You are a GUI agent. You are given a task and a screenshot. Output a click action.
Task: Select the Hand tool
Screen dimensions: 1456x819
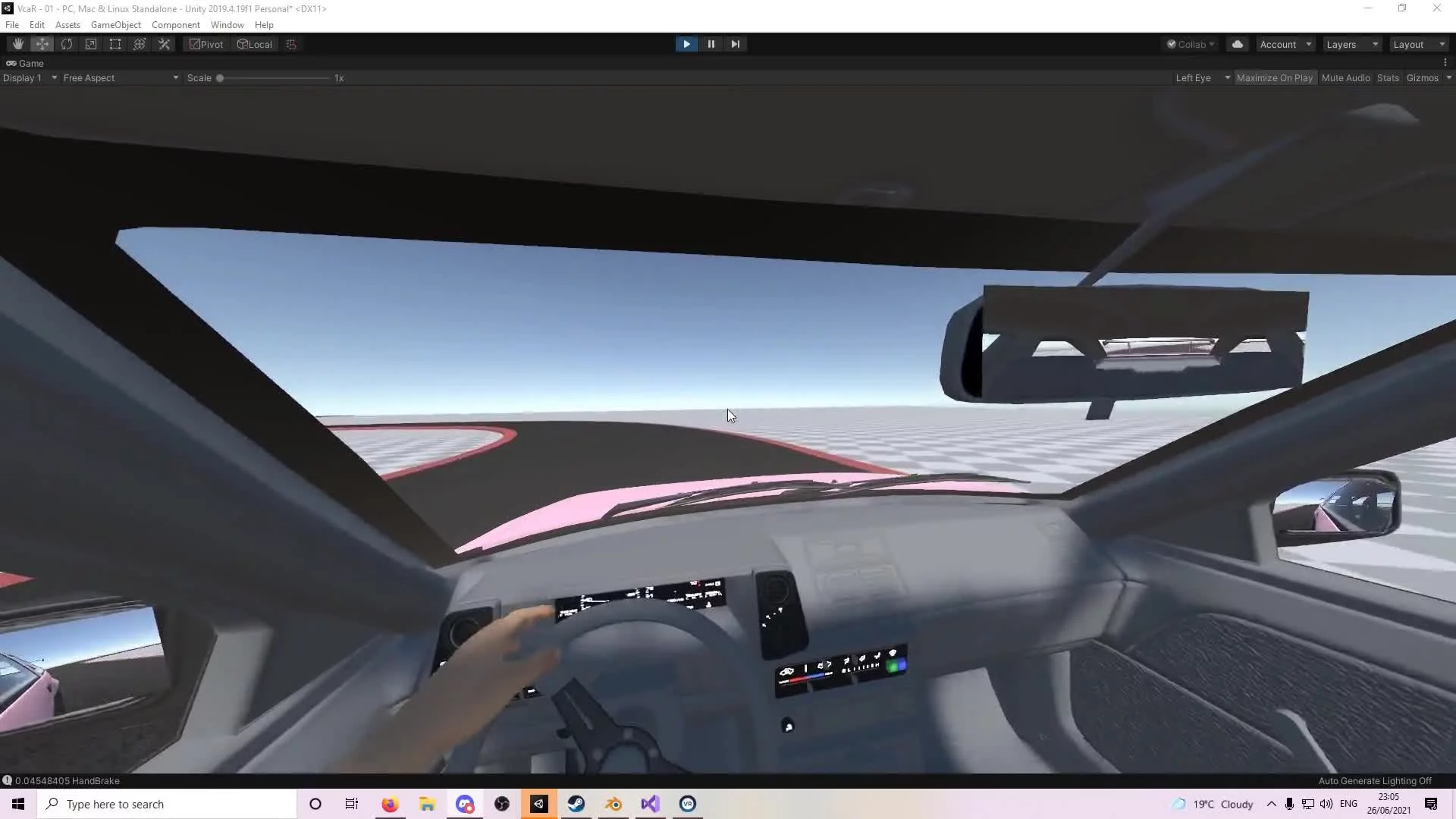click(x=18, y=44)
